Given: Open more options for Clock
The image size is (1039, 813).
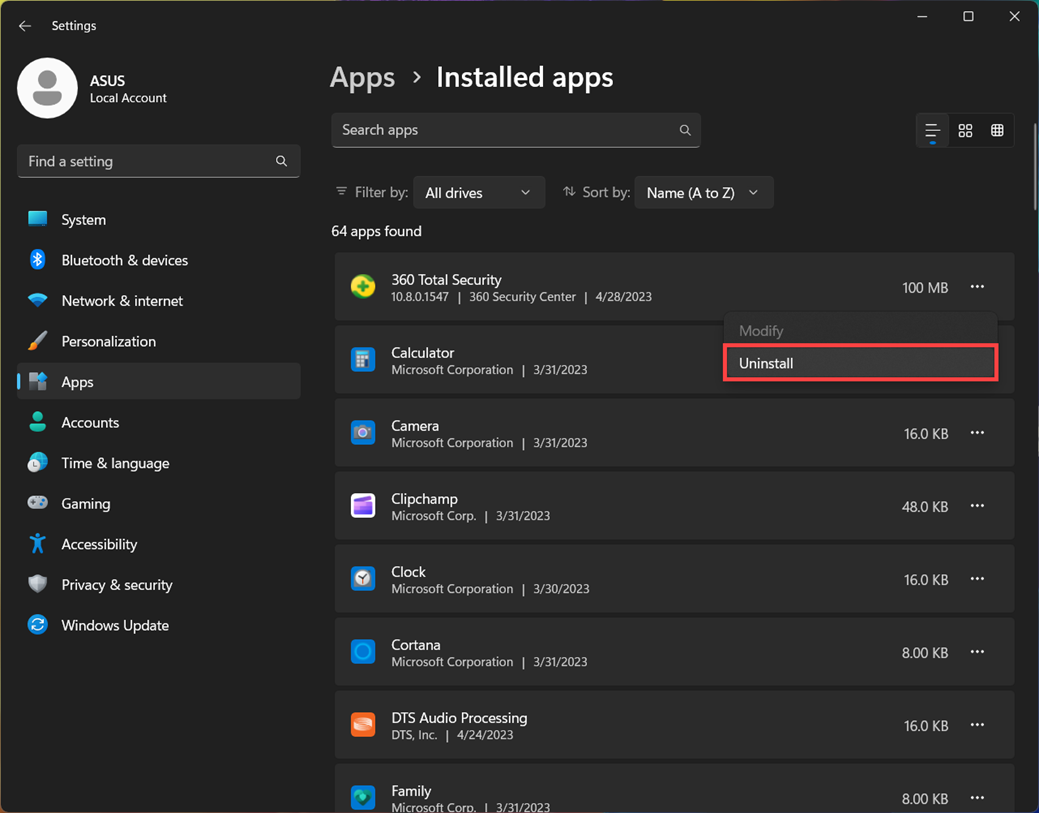Looking at the screenshot, I should coord(977,578).
